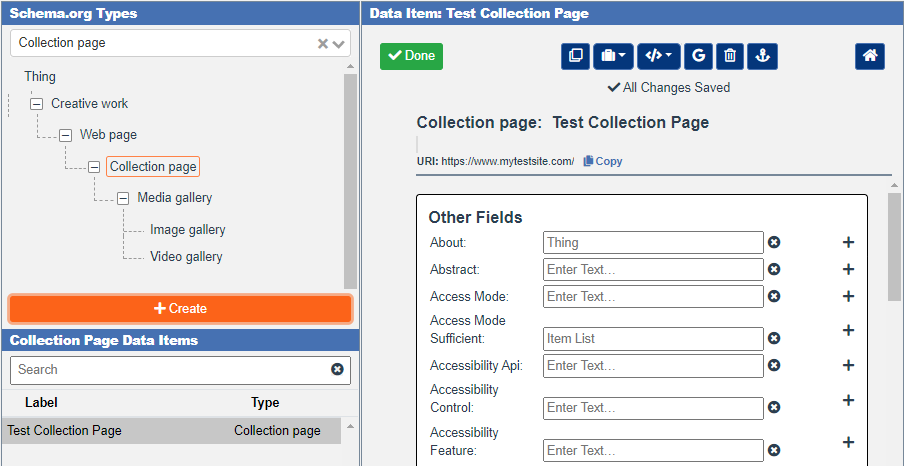The width and height of the screenshot is (904, 466).
Task: Click the trash delete icon
Action: point(730,56)
